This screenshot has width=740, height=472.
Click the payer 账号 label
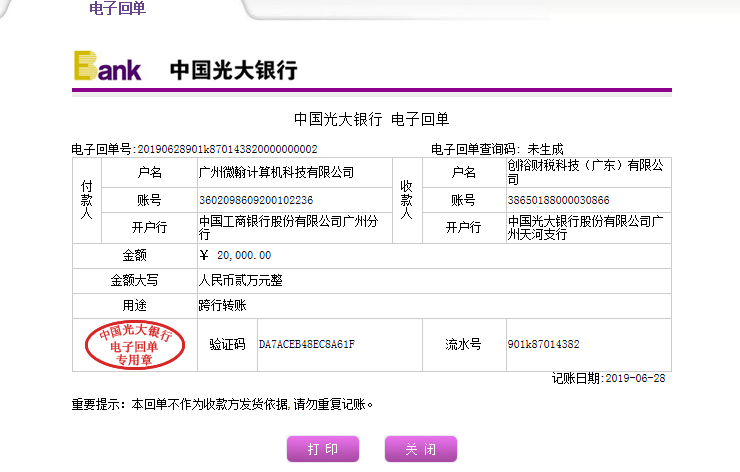(x=150, y=200)
